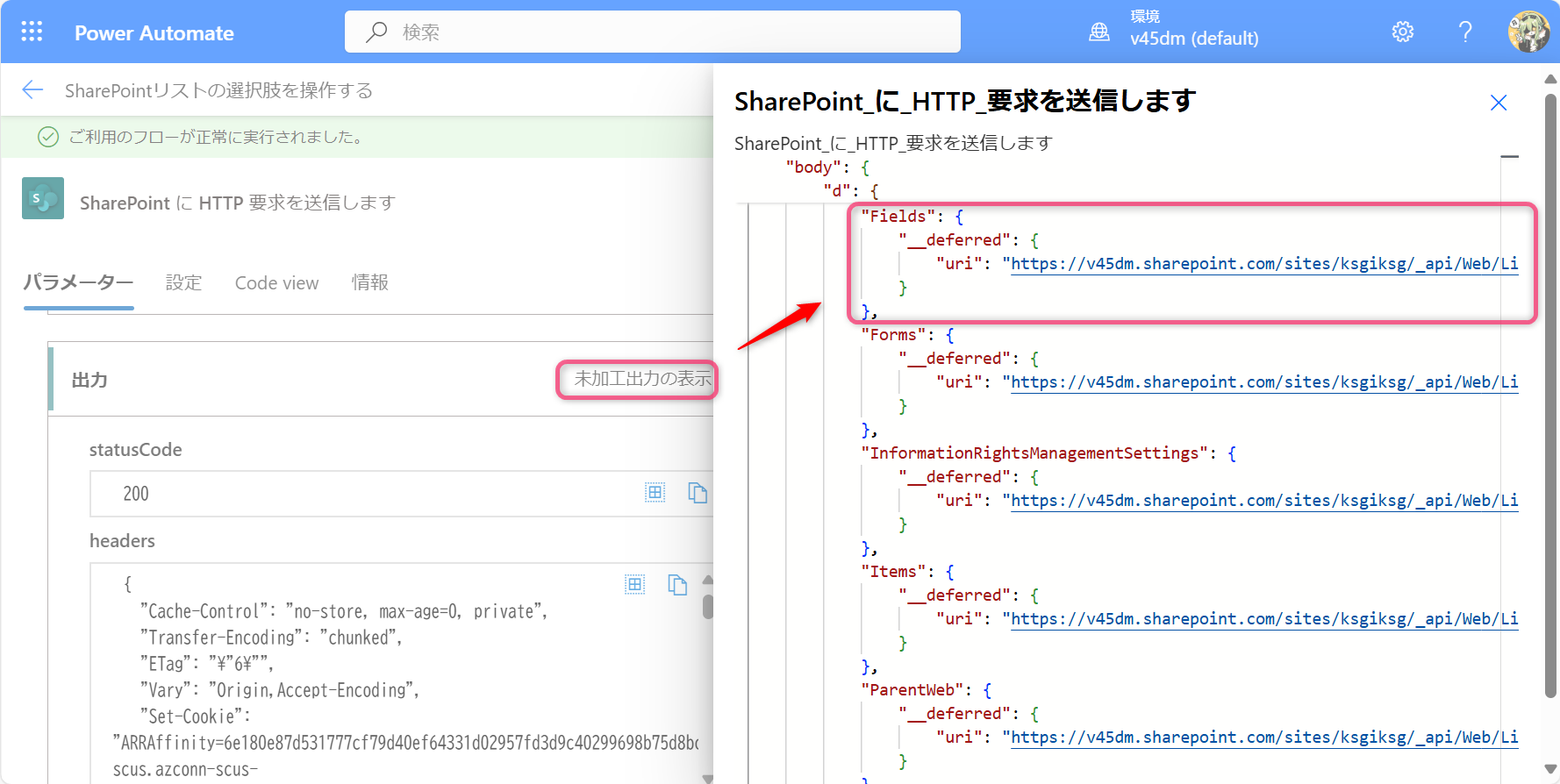The image size is (1560, 784).
Task: Open the app launcher waffle icon
Action: coord(32,32)
